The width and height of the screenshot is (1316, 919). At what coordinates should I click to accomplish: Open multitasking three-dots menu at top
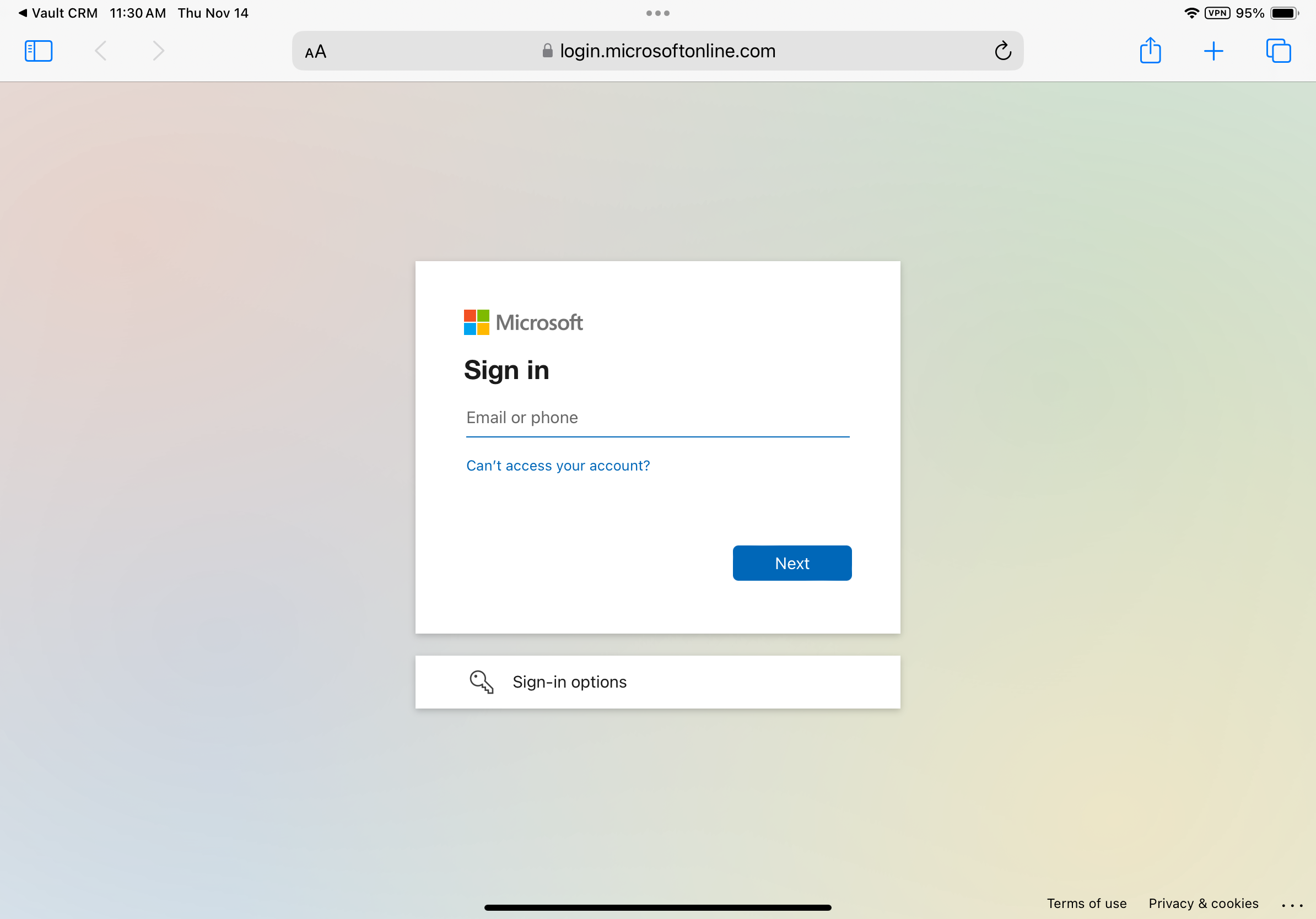[657, 13]
